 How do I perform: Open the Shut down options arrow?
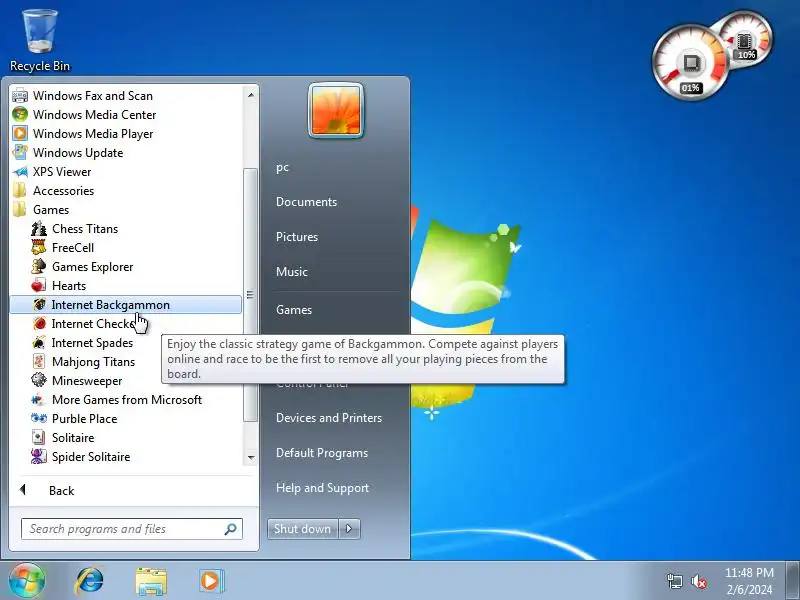349,529
